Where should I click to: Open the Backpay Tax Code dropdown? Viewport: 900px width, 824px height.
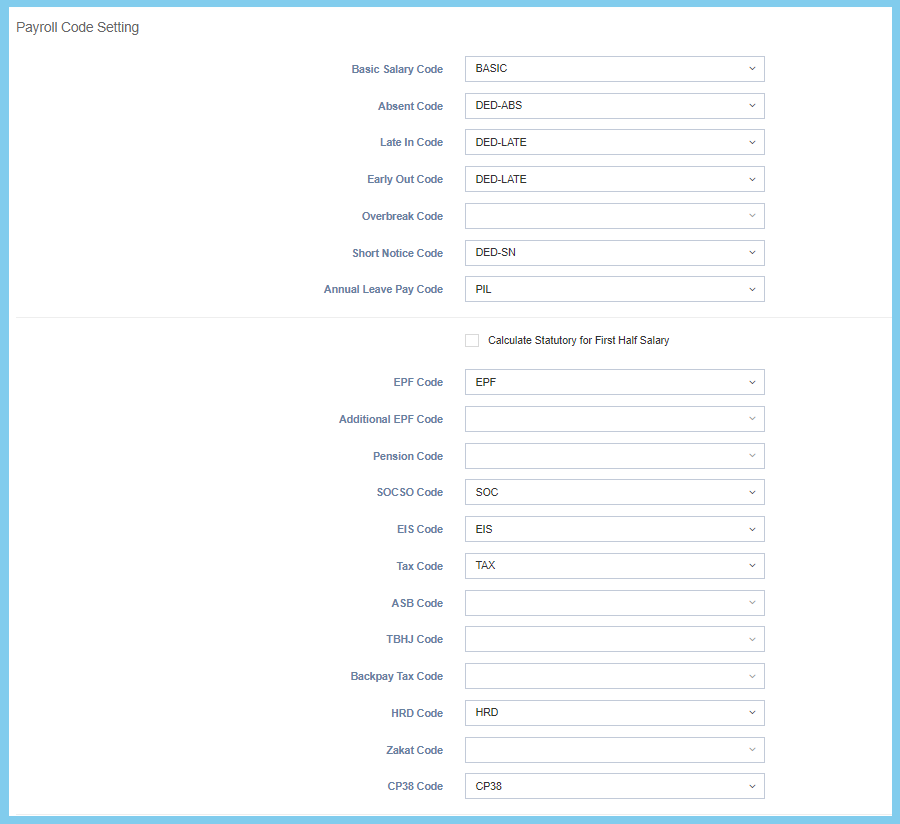coord(614,676)
